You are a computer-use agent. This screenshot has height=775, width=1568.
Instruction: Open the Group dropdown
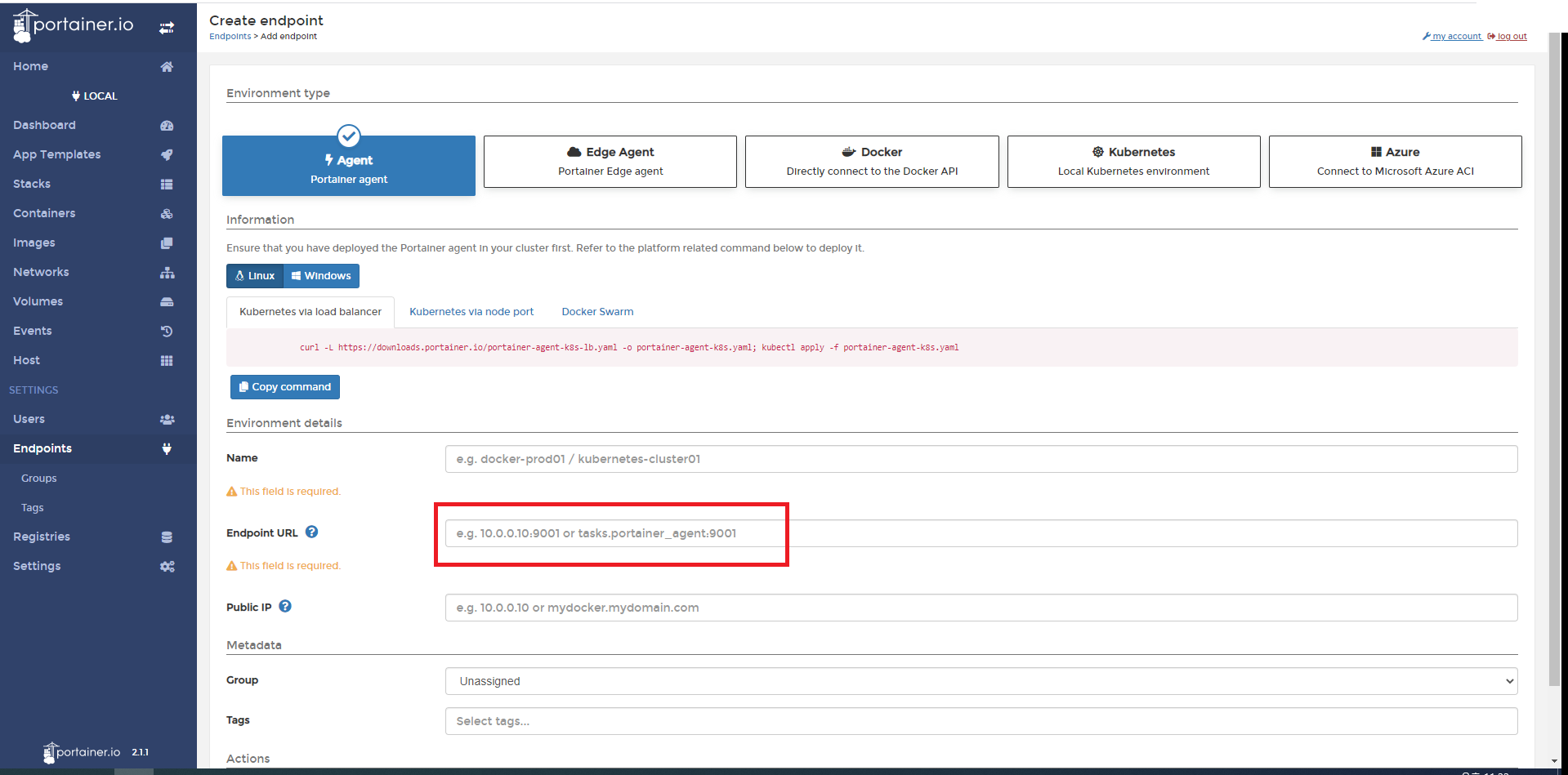click(981, 681)
